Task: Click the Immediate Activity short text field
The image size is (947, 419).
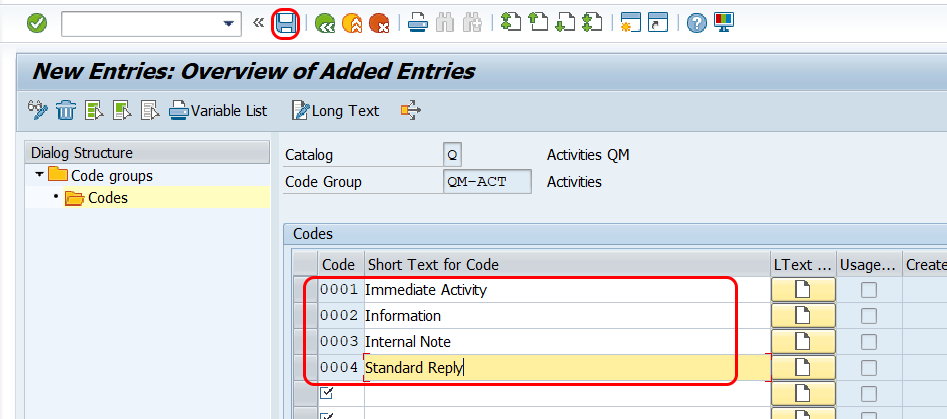Action: 567,290
